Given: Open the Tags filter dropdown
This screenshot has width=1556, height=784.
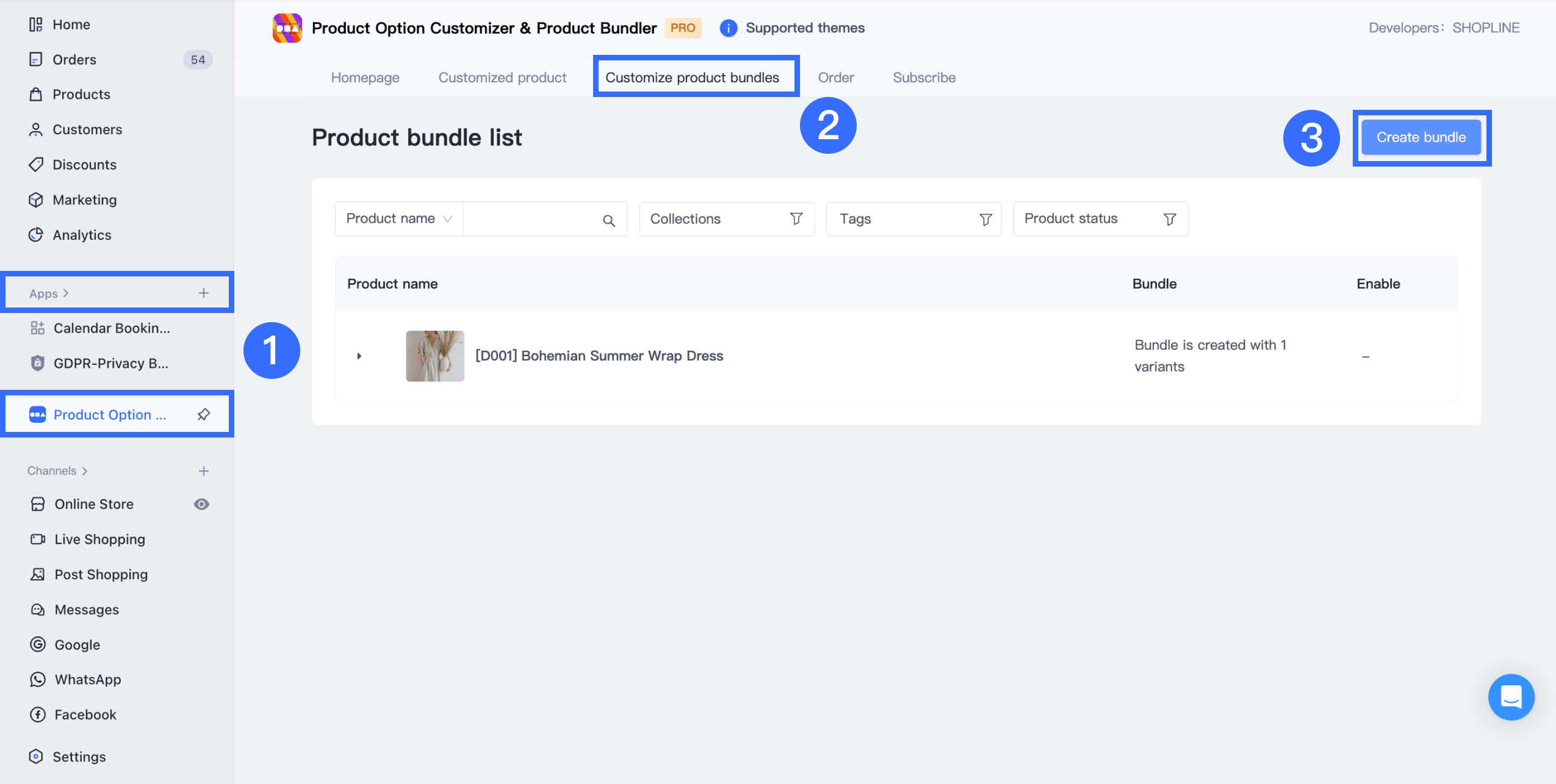Looking at the screenshot, I should [x=913, y=219].
